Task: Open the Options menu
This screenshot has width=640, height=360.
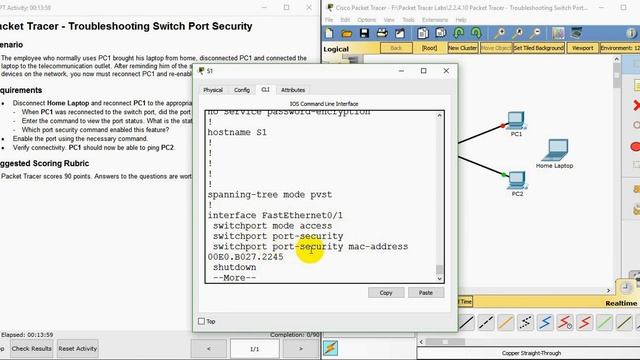Action: coord(367,20)
